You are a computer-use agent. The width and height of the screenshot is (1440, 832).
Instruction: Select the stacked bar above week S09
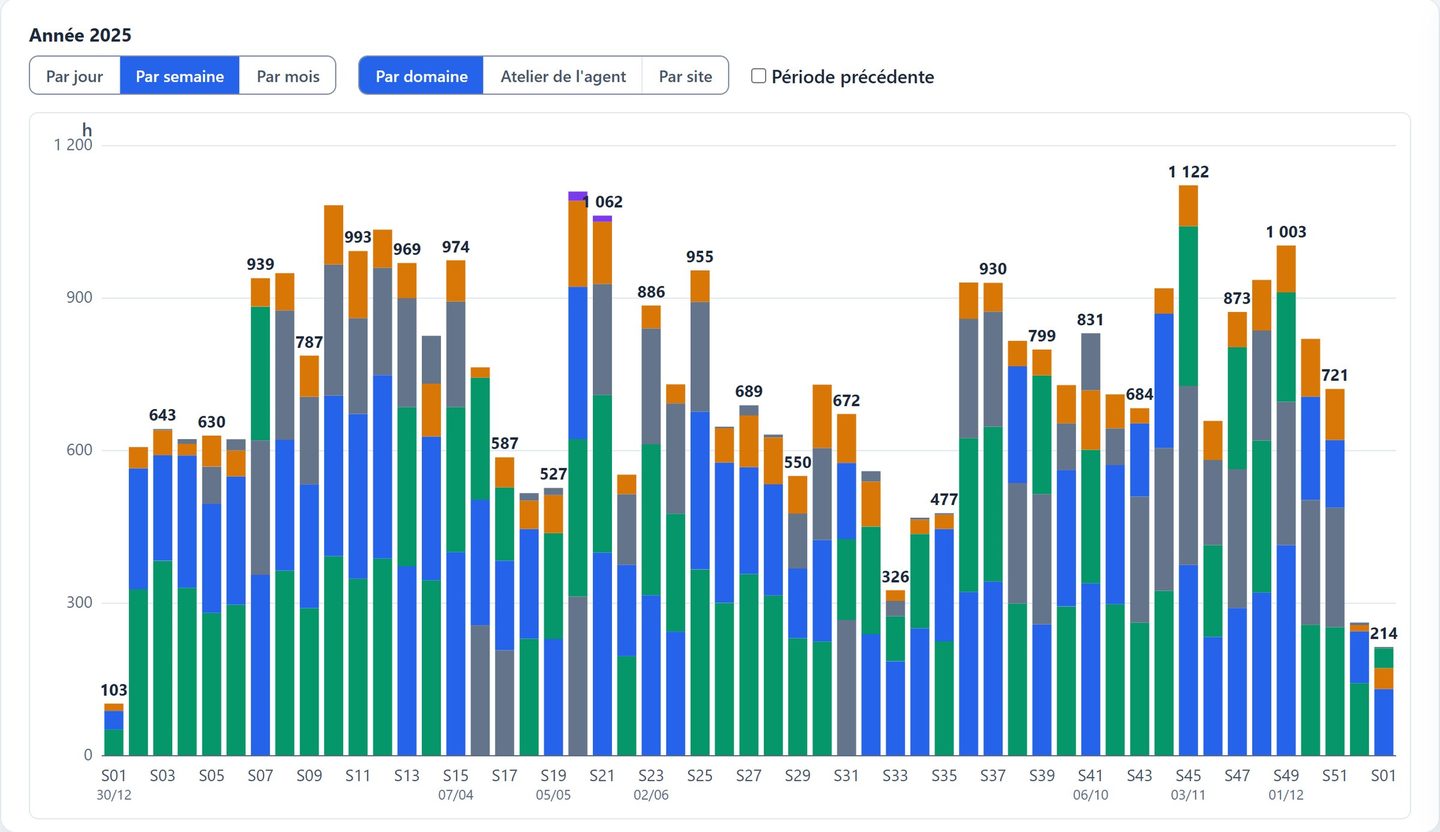point(310,555)
